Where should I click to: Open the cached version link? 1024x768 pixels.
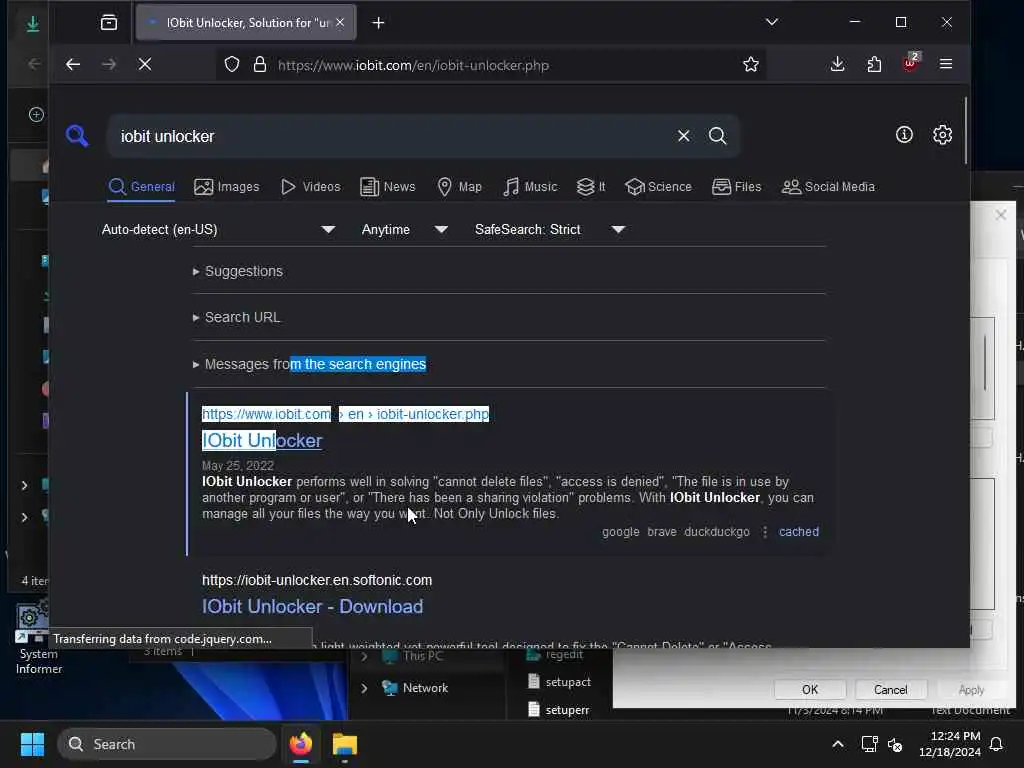[799, 532]
